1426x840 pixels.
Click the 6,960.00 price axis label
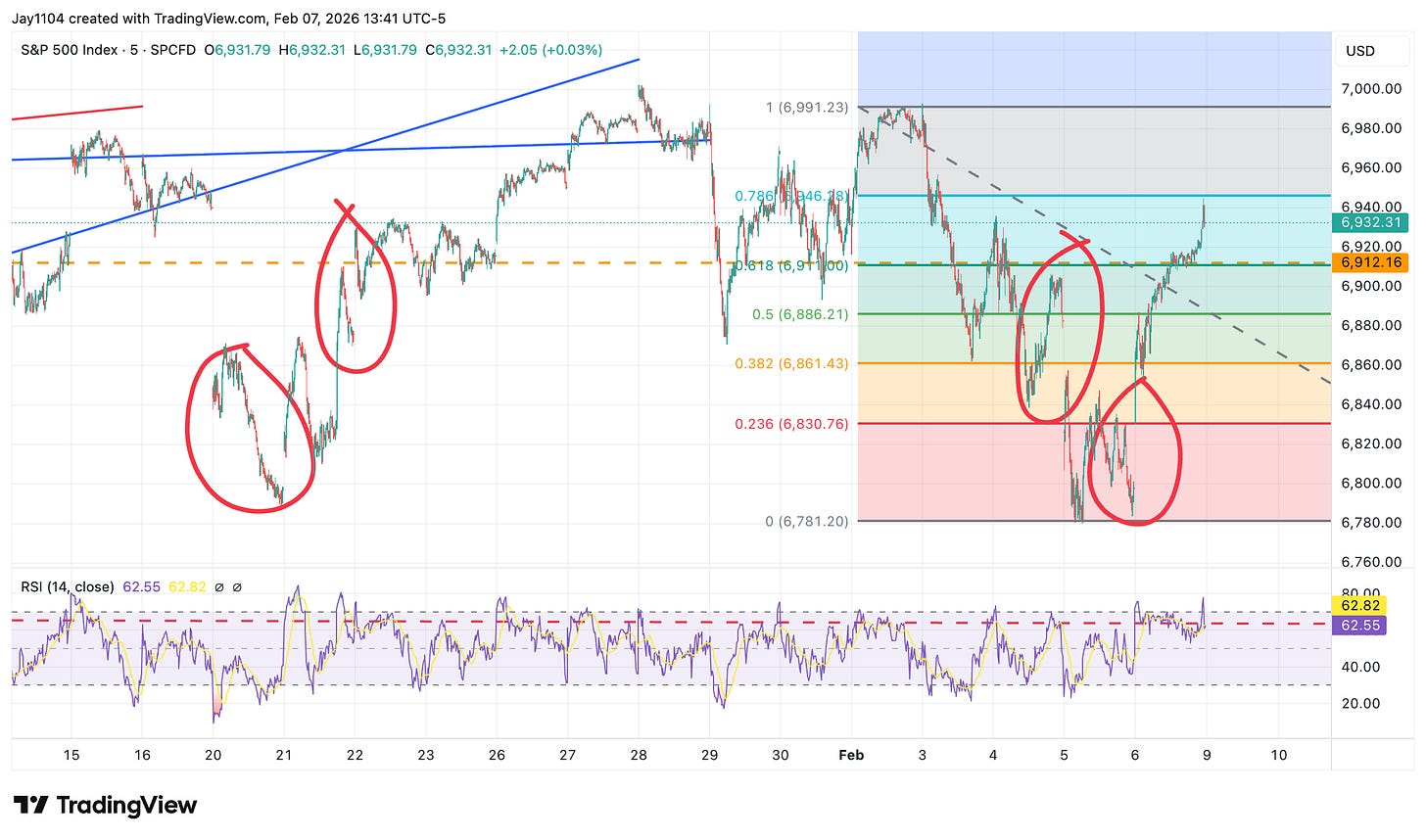(1371, 167)
